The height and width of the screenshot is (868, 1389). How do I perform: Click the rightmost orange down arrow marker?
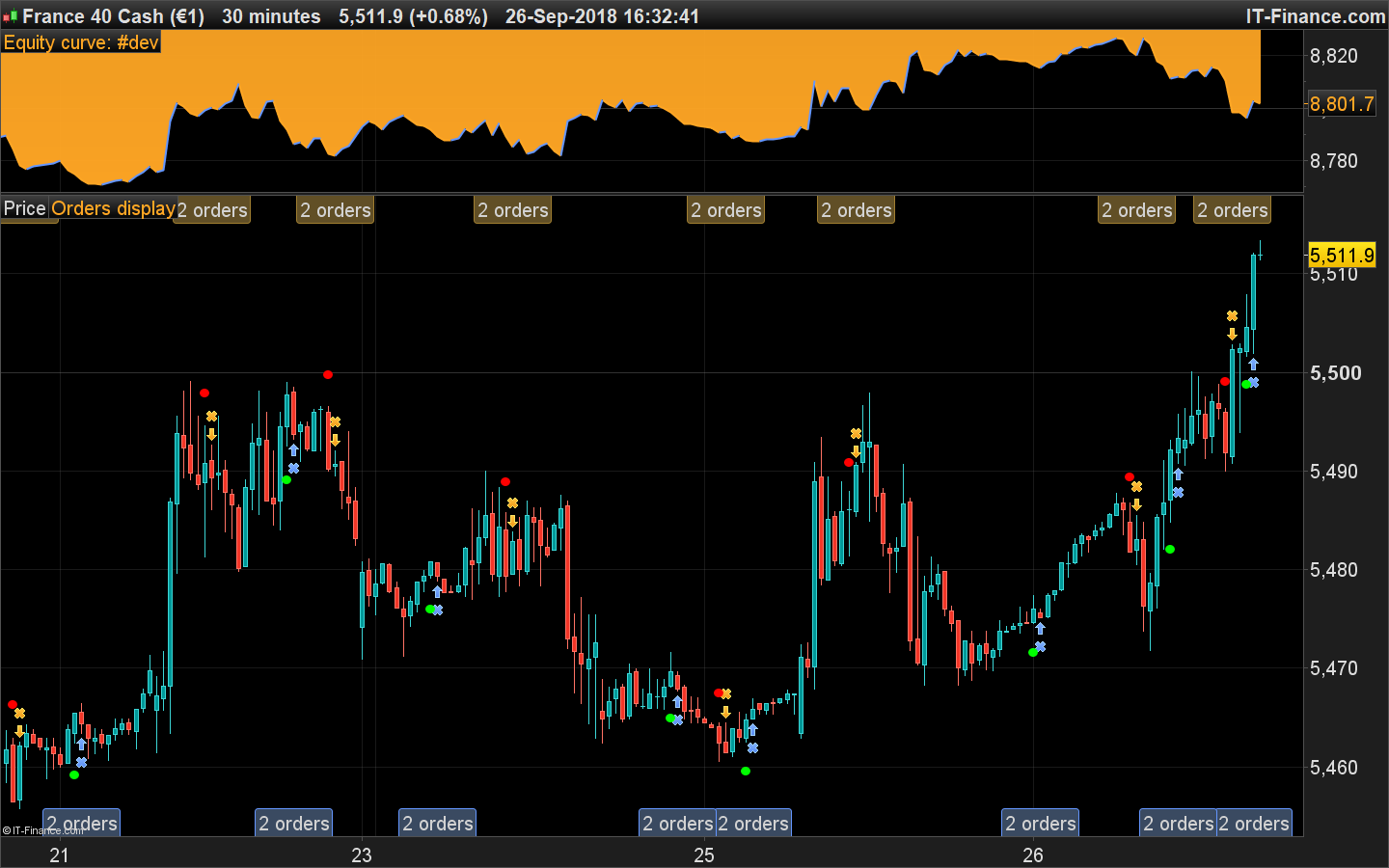[x=1232, y=334]
